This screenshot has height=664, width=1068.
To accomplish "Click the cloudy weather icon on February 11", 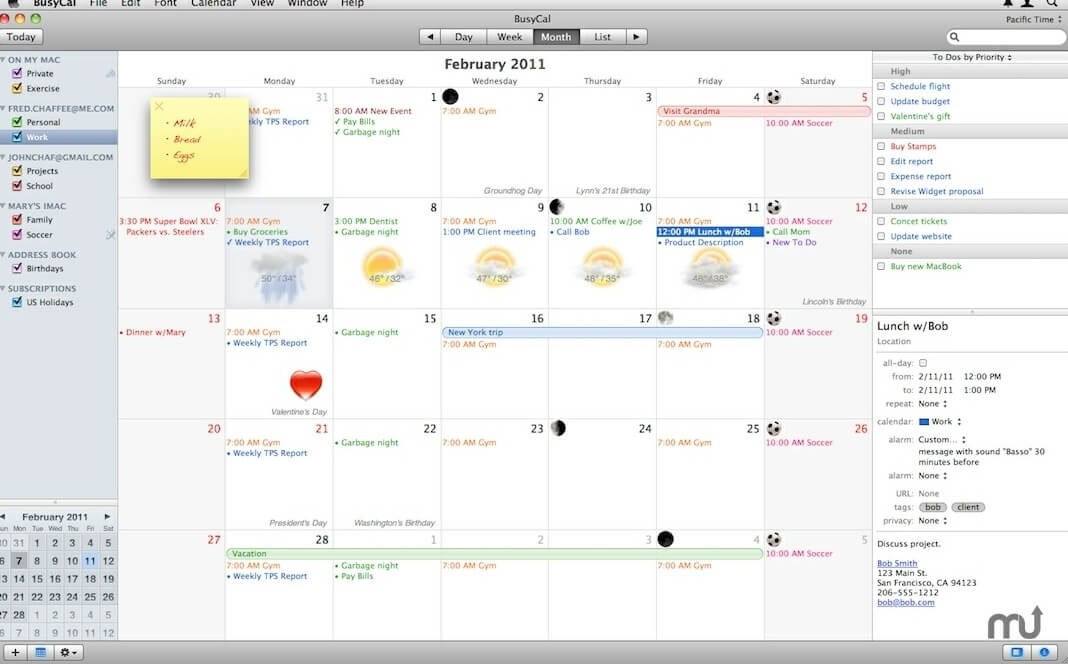I will [x=710, y=268].
